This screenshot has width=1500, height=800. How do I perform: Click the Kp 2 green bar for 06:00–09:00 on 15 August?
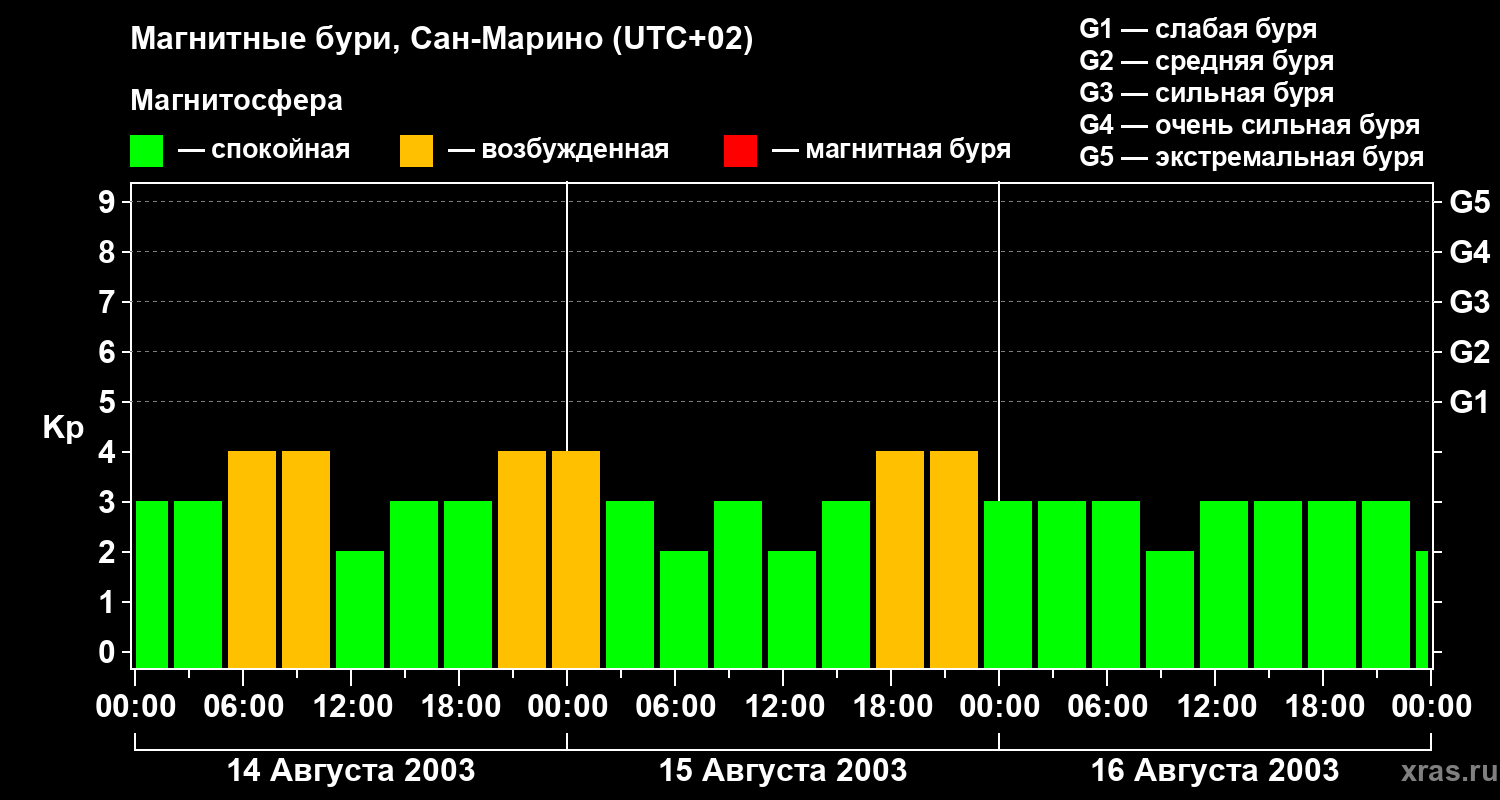(x=684, y=610)
